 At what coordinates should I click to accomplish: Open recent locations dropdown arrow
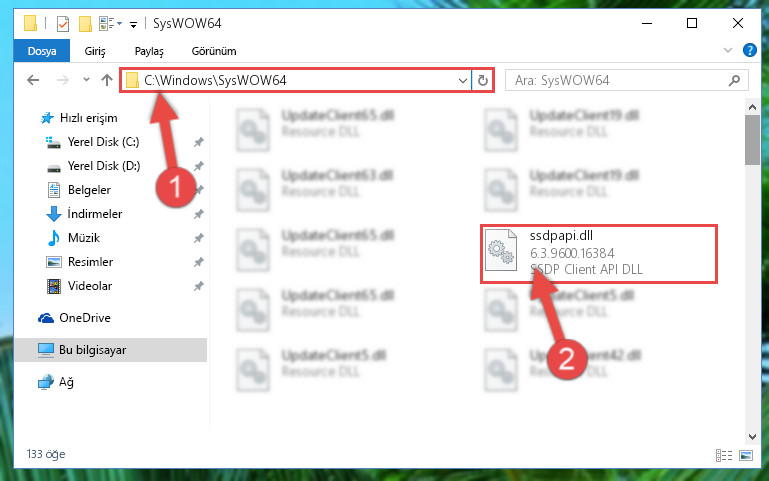pyautogui.click(x=86, y=79)
